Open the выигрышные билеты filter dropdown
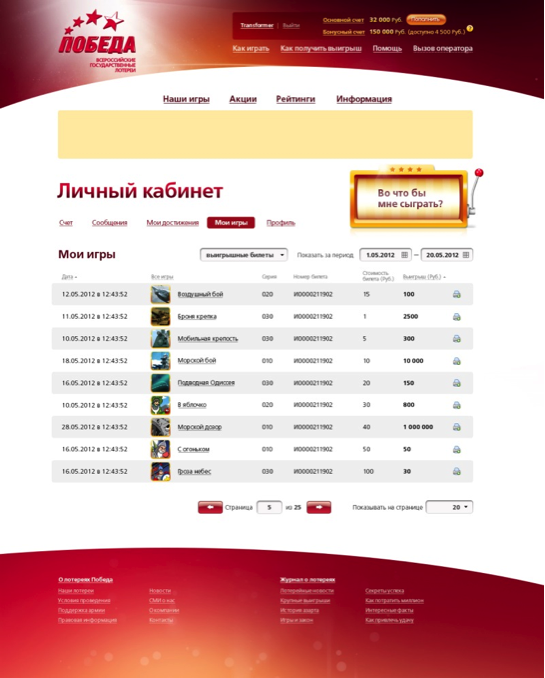The height and width of the screenshot is (678, 545). coord(244,255)
